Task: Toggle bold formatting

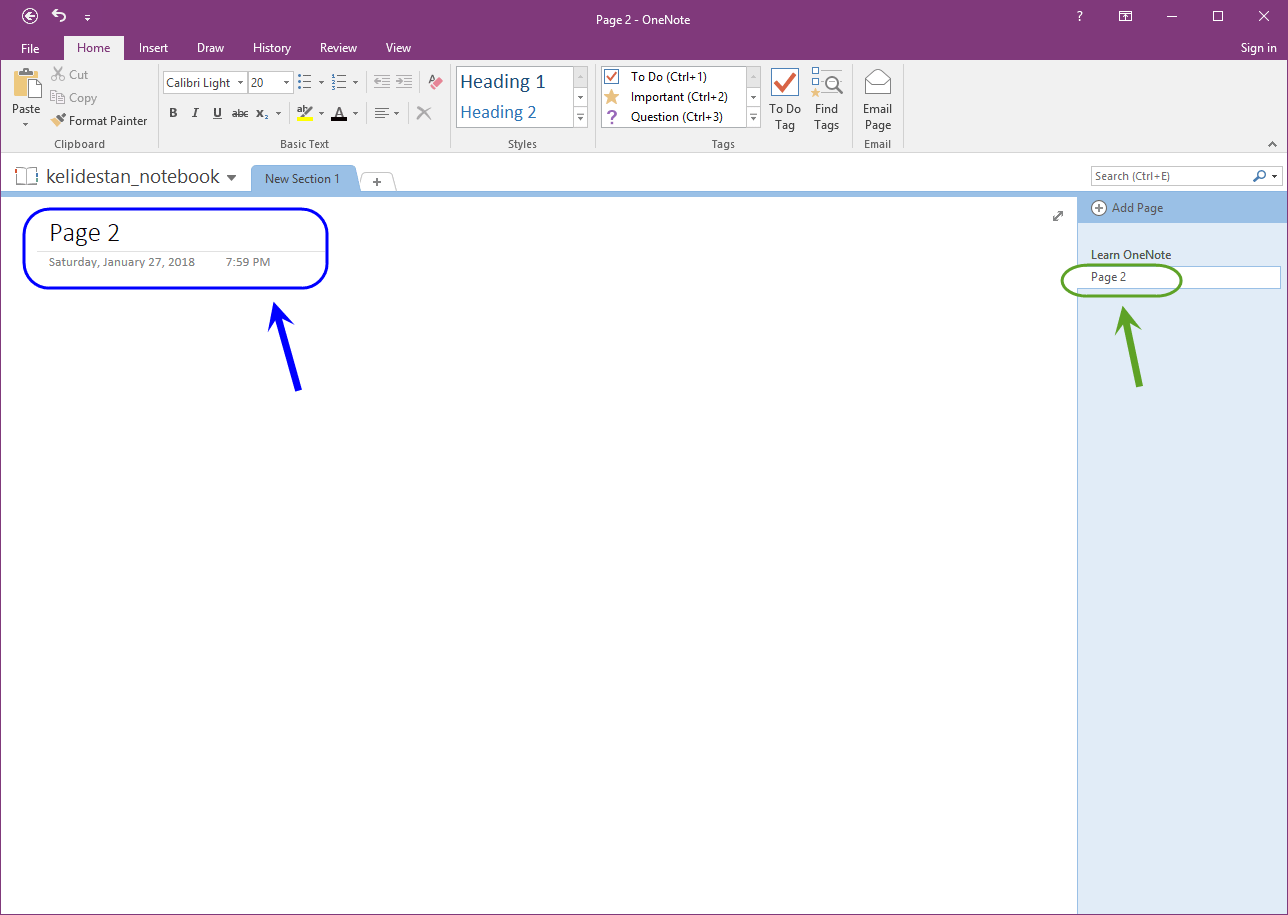Action: coord(173,113)
